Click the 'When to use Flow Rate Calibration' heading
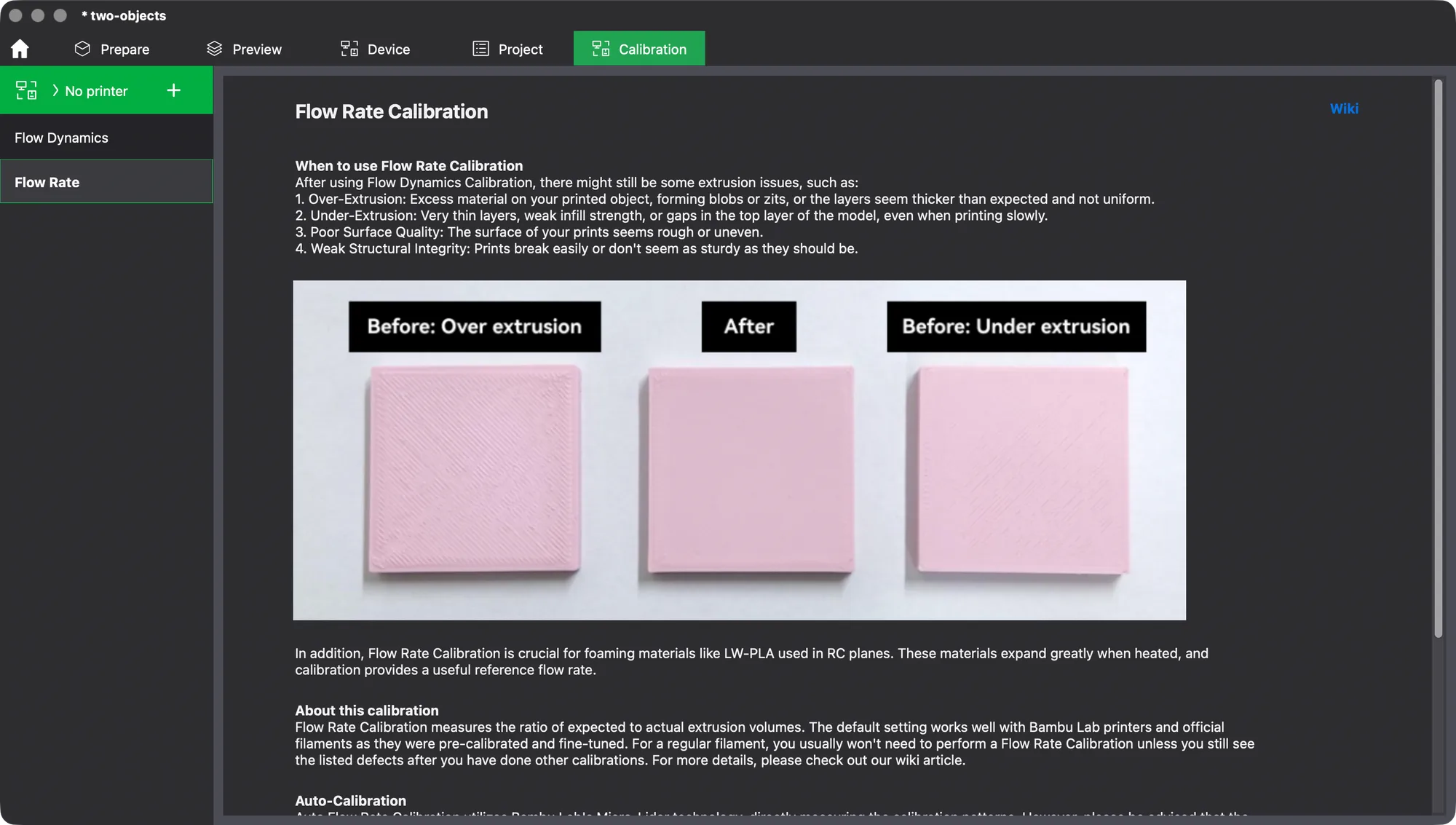 click(x=409, y=165)
